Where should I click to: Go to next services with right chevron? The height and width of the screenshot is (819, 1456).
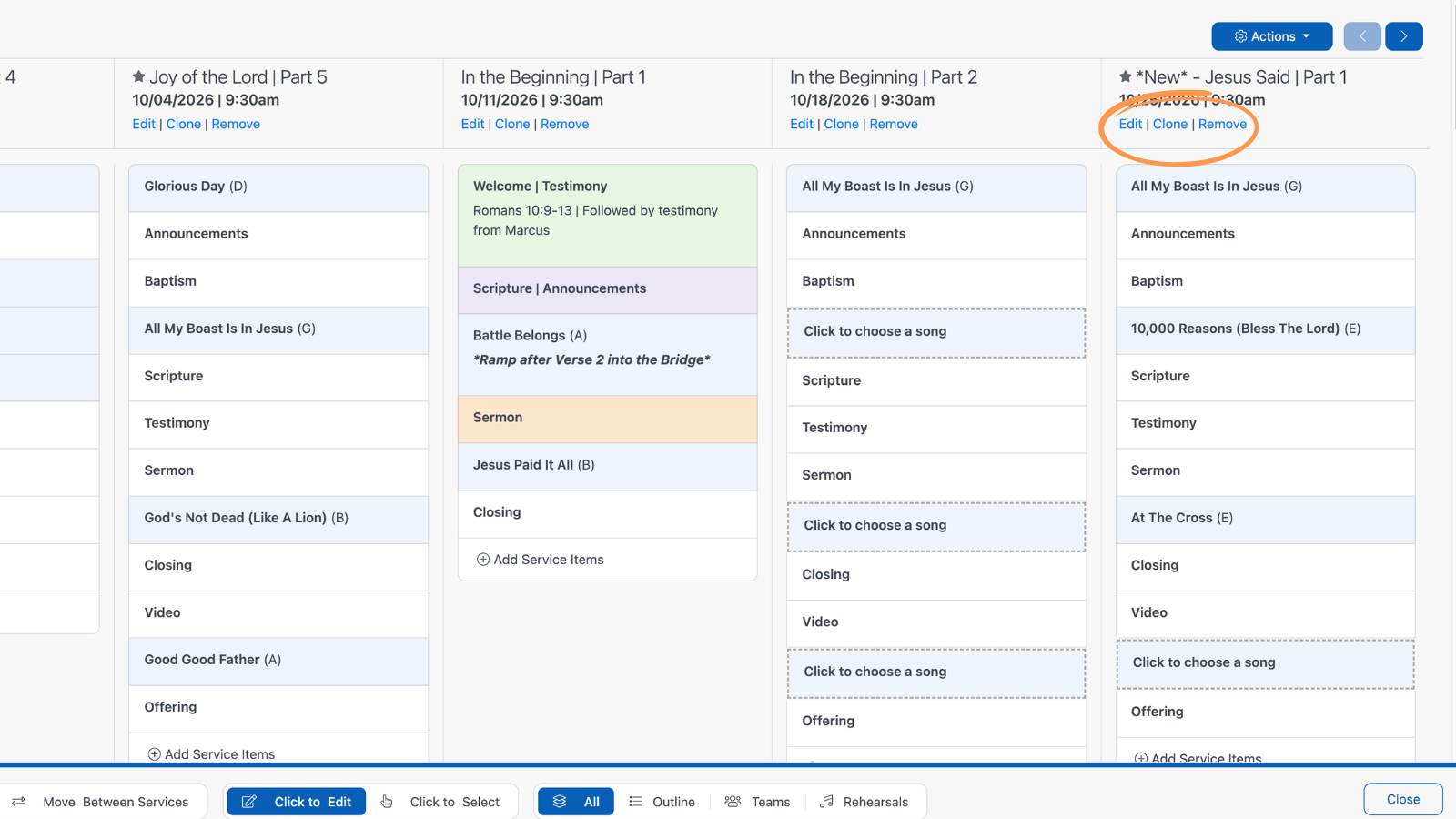click(1404, 36)
